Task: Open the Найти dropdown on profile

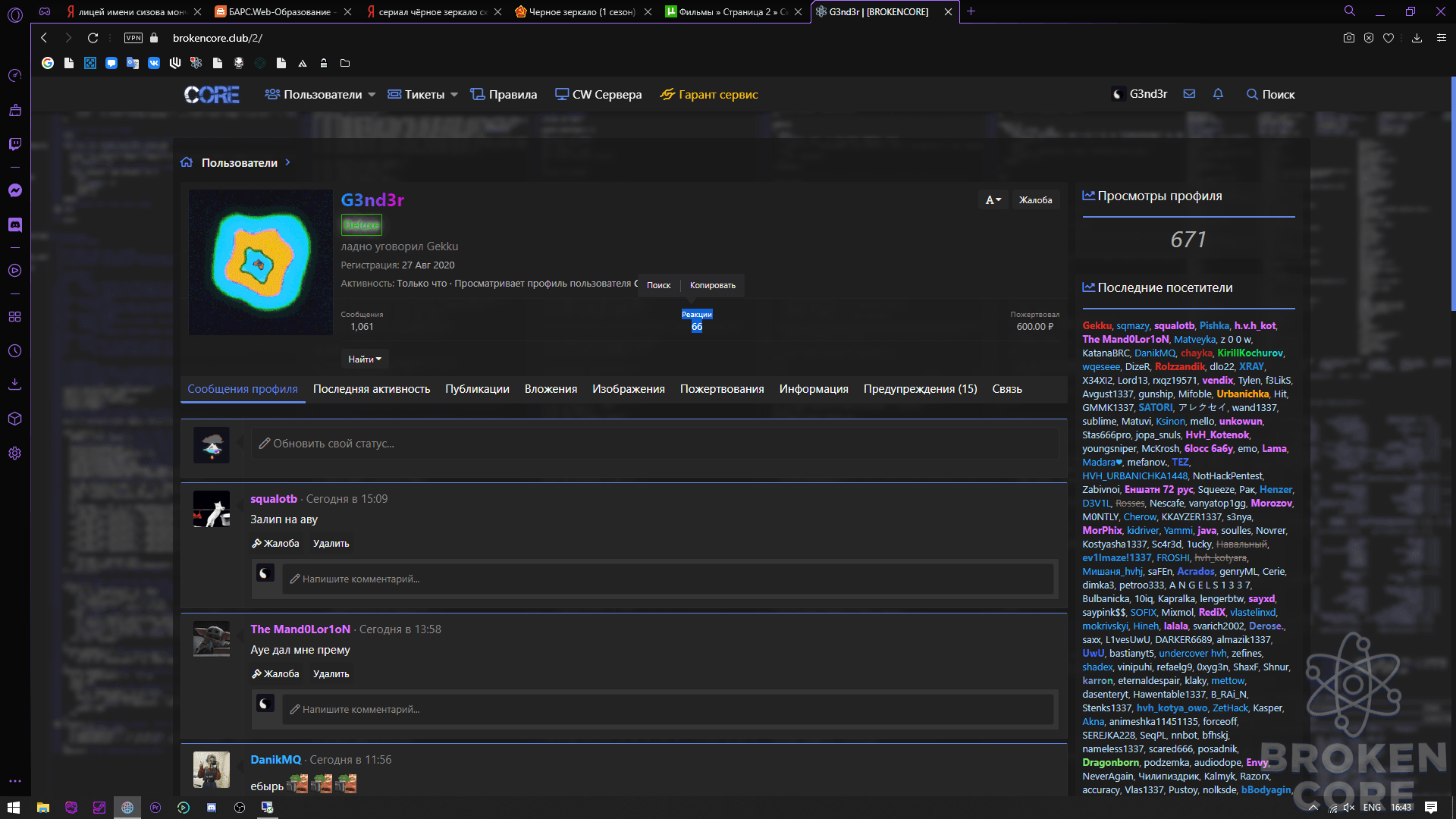Action: coord(365,359)
